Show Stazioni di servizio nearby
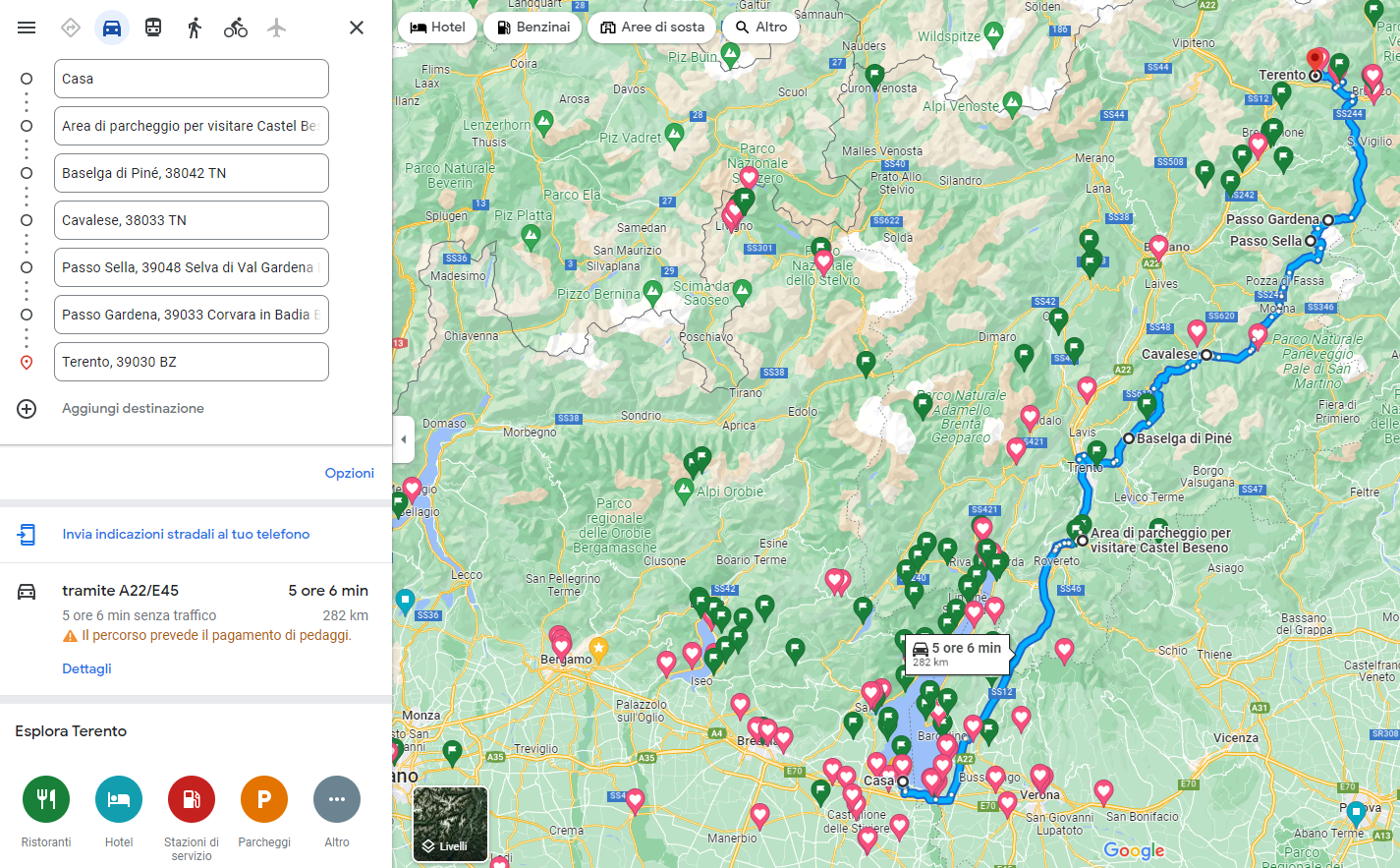Viewport: 1400px width, 868px height. coord(192,800)
